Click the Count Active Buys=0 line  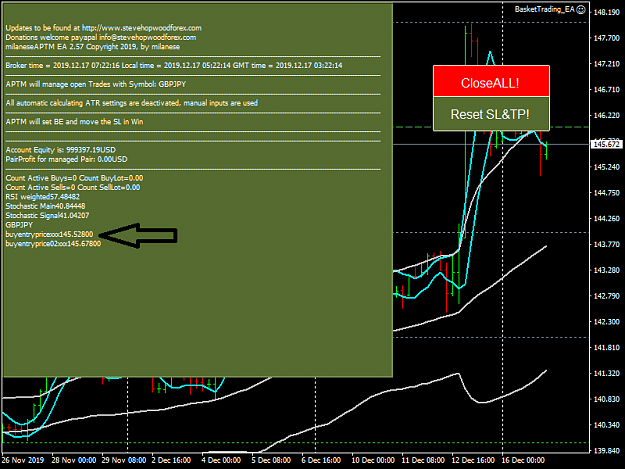click(x=74, y=178)
